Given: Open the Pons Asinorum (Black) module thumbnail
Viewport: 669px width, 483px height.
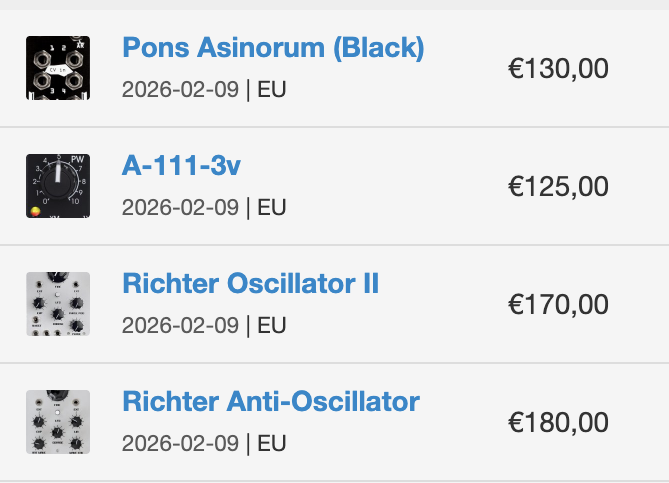Looking at the screenshot, I should [x=58, y=68].
